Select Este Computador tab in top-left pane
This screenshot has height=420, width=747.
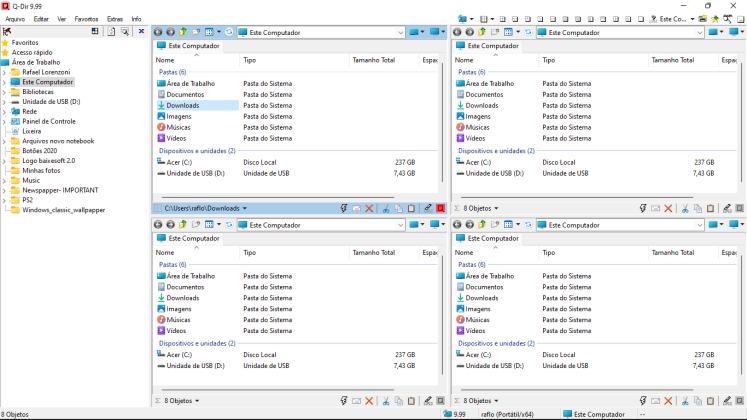pyautogui.click(x=189, y=46)
